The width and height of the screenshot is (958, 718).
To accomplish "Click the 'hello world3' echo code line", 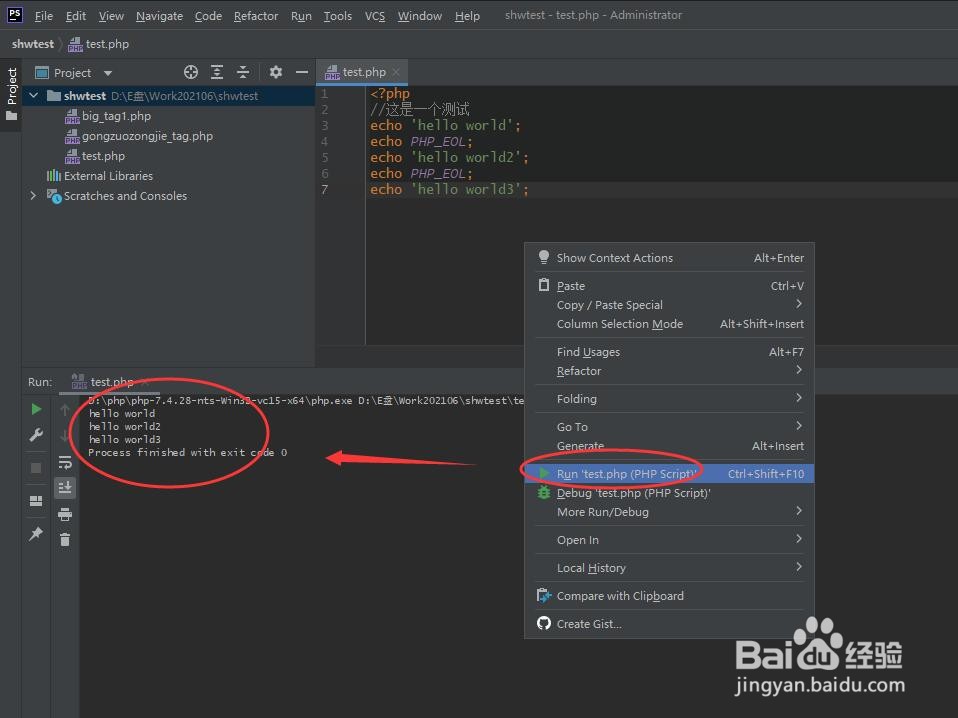I will pos(449,189).
